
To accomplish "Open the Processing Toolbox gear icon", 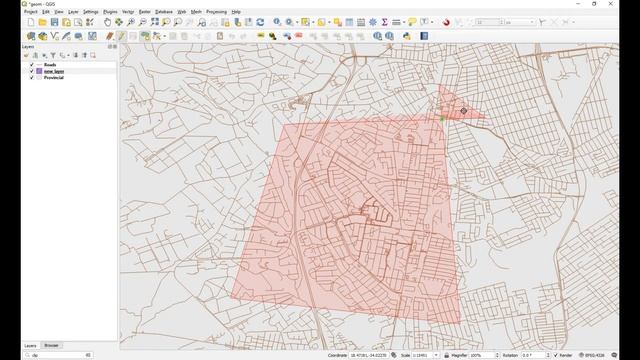I will 373,22.
